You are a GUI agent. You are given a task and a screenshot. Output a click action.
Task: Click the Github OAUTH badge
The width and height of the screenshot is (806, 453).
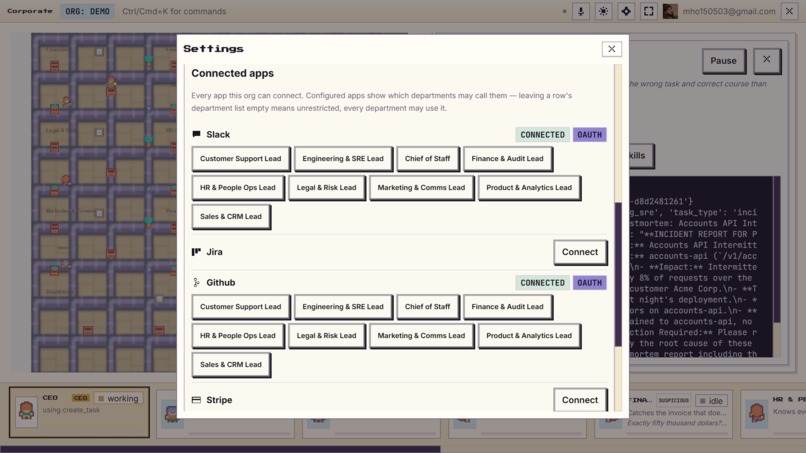[x=590, y=283]
